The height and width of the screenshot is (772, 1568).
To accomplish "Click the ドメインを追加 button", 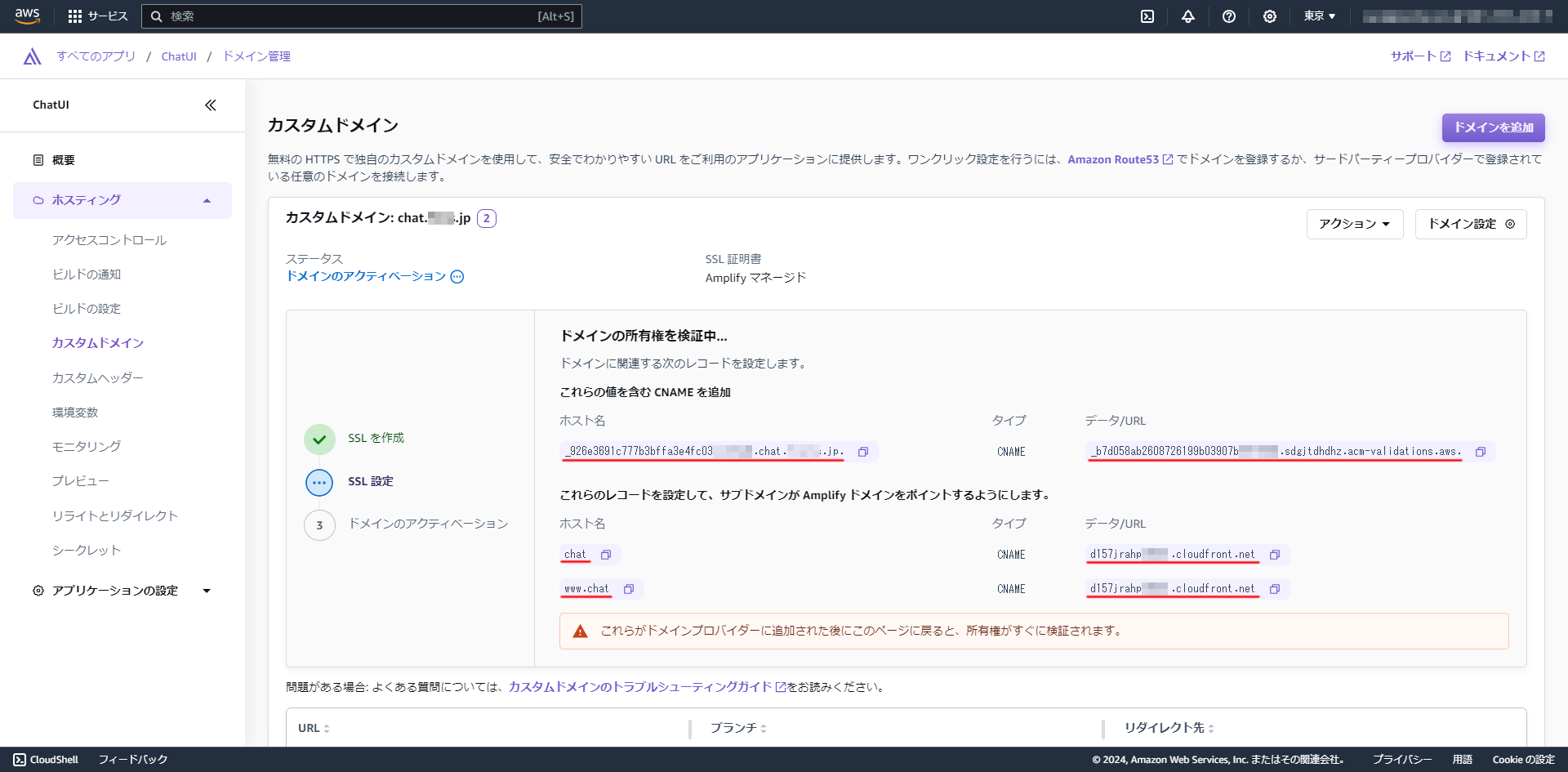I will coord(1493,127).
